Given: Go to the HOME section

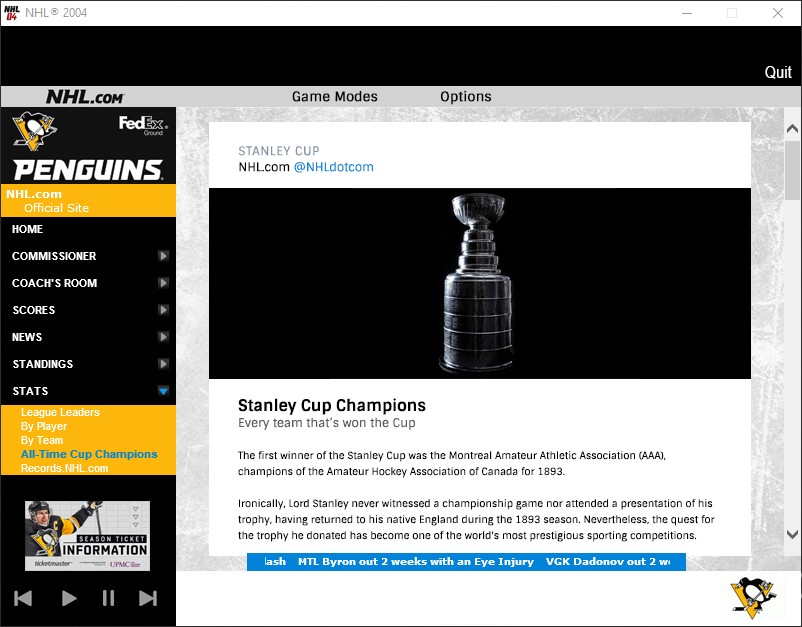Looking at the screenshot, I should (x=28, y=229).
